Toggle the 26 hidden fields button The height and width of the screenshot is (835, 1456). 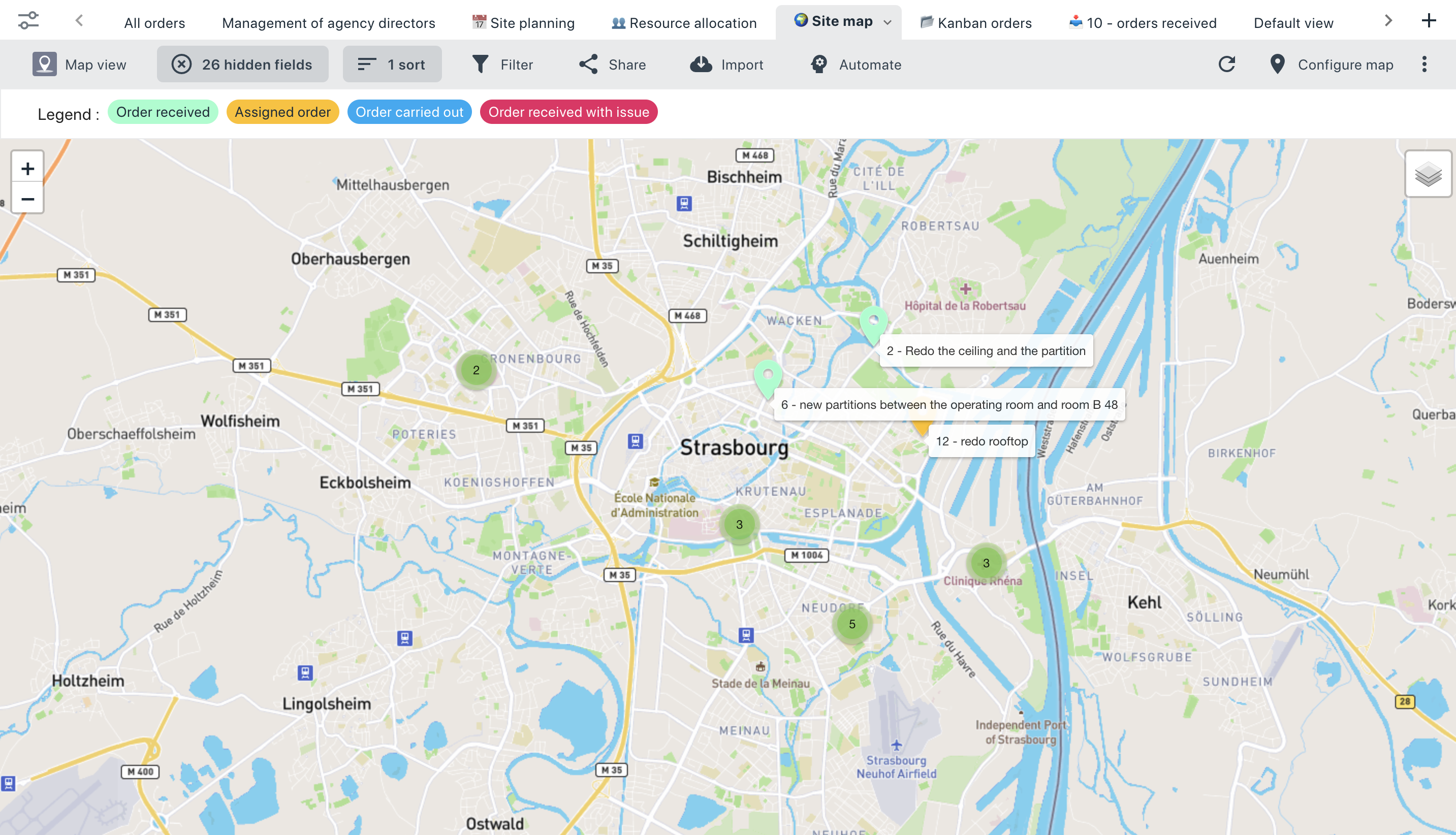click(x=242, y=64)
